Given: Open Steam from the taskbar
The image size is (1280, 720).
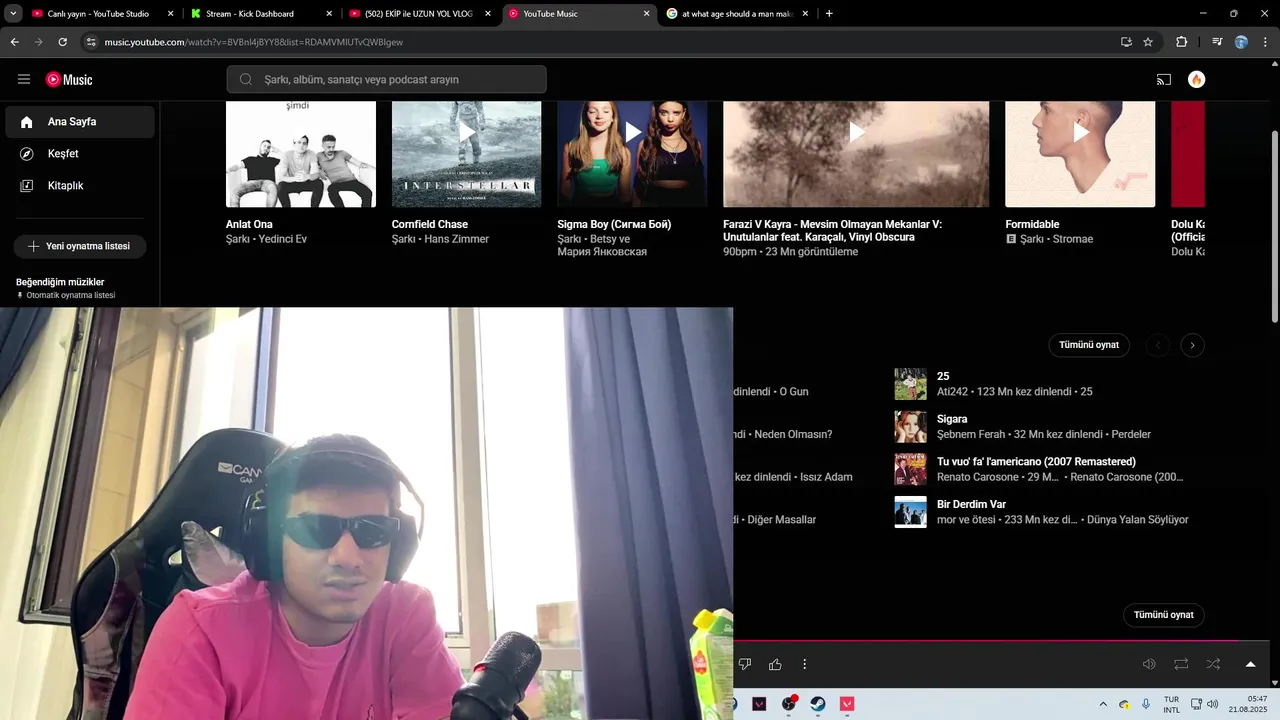Looking at the screenshot, I should point(817,704).
